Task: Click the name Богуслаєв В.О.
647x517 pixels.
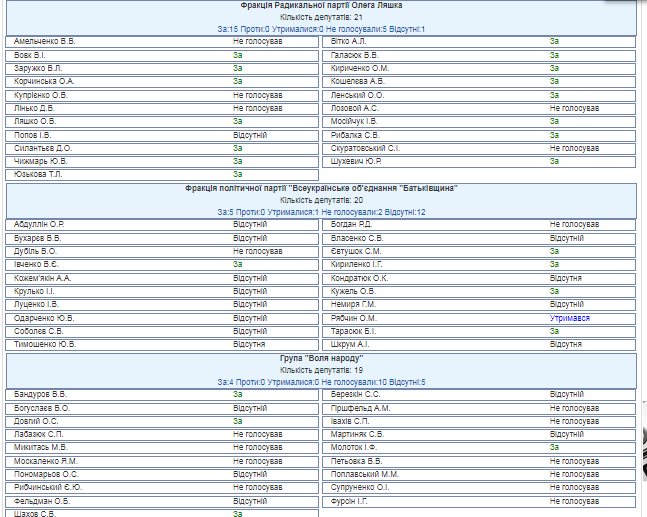Action: (x=42, y=408)
